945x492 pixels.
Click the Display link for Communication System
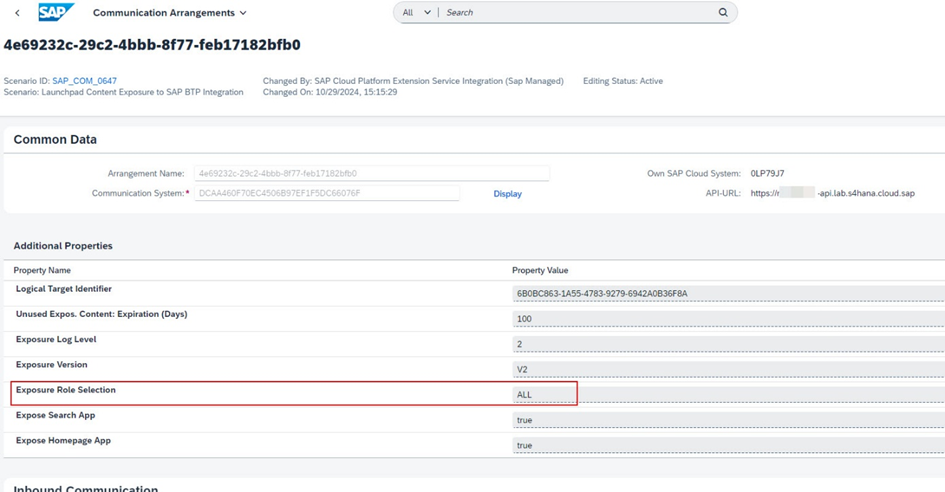tap(507, 194)
